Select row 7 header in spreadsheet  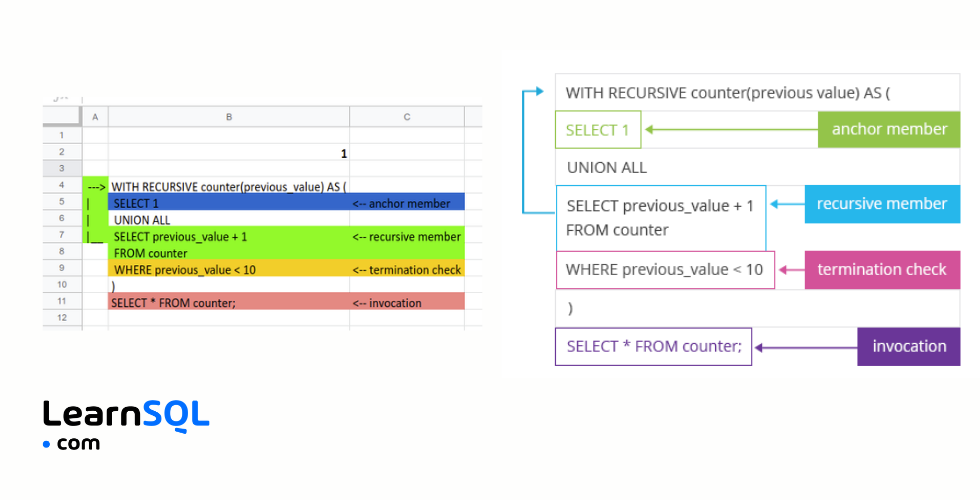coord(62,234)
